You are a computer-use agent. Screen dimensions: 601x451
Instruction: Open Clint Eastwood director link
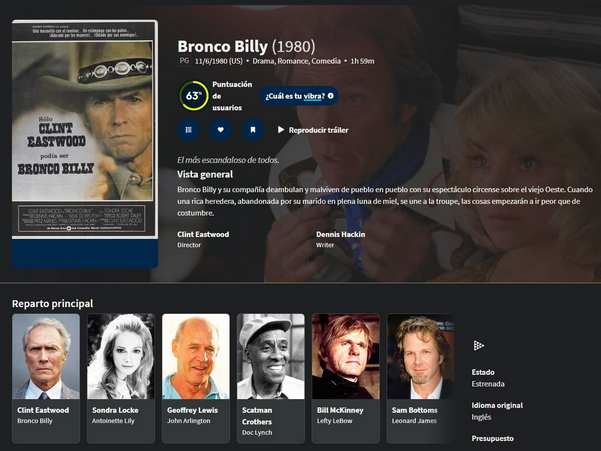(203, 234)
